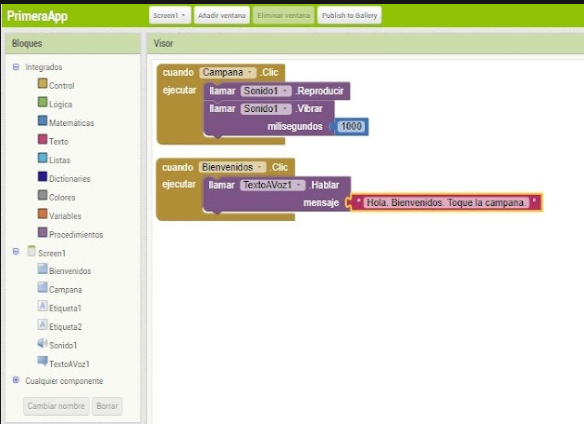Click the TextoAVoz1 label in tree

(x=69, y=364)
